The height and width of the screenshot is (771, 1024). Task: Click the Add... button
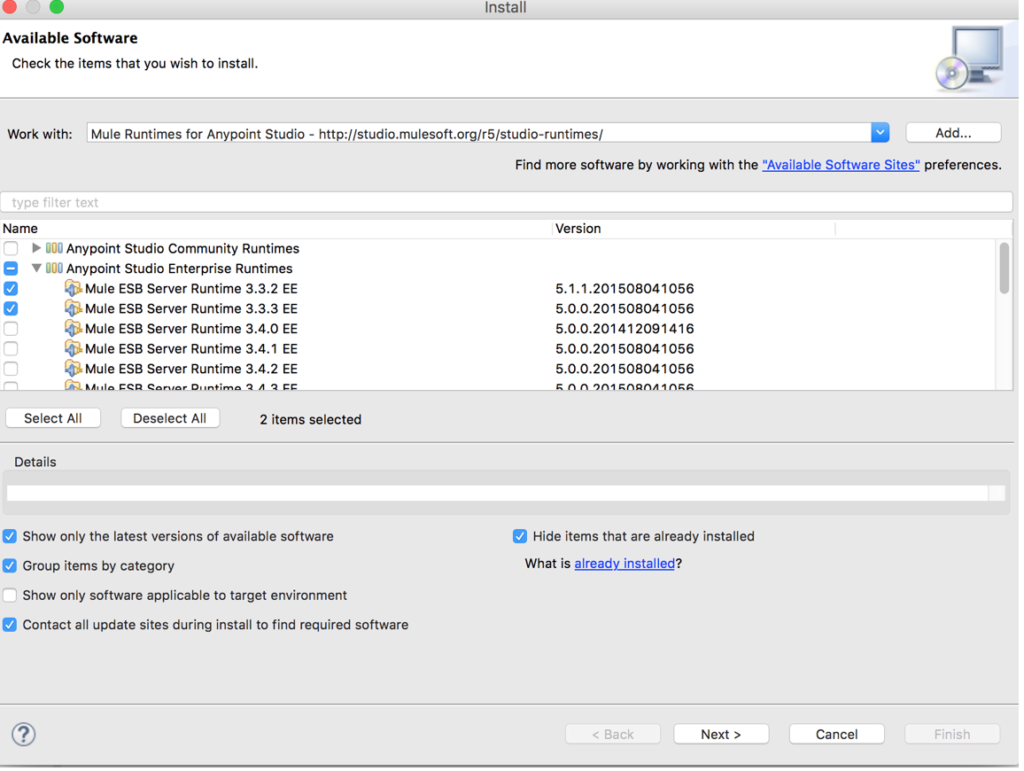953,133
